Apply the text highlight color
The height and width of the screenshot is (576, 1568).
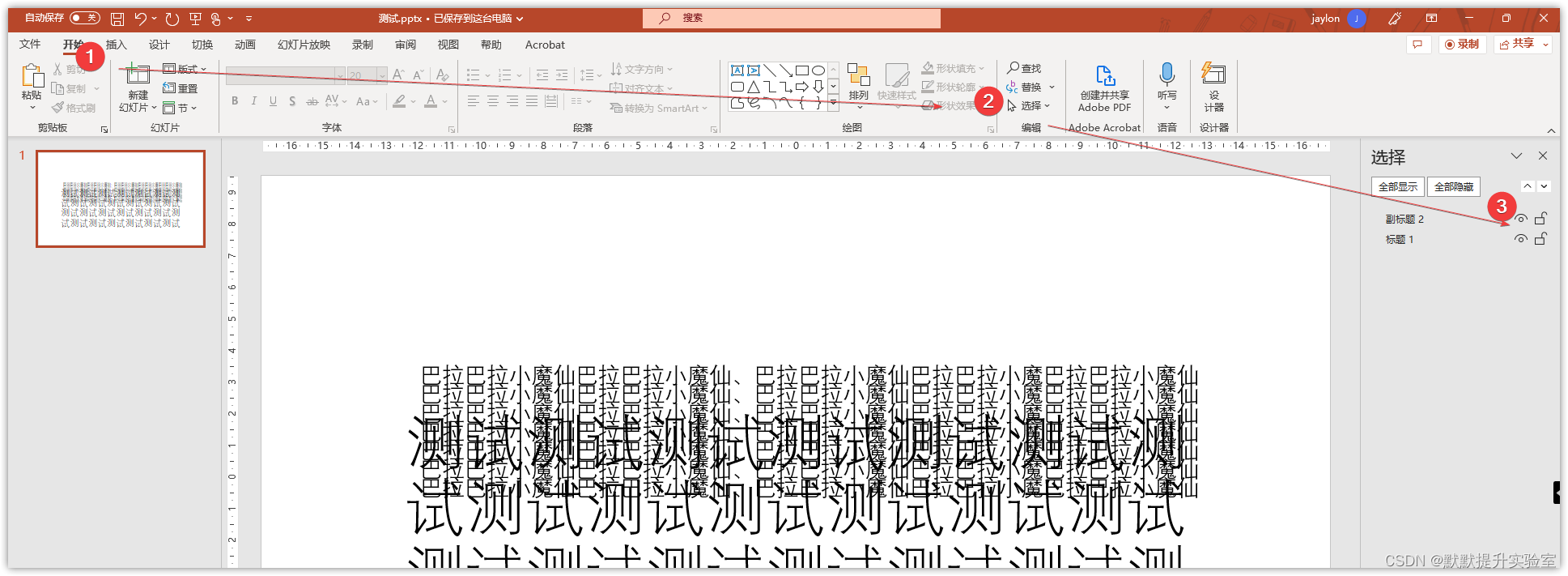399,101
